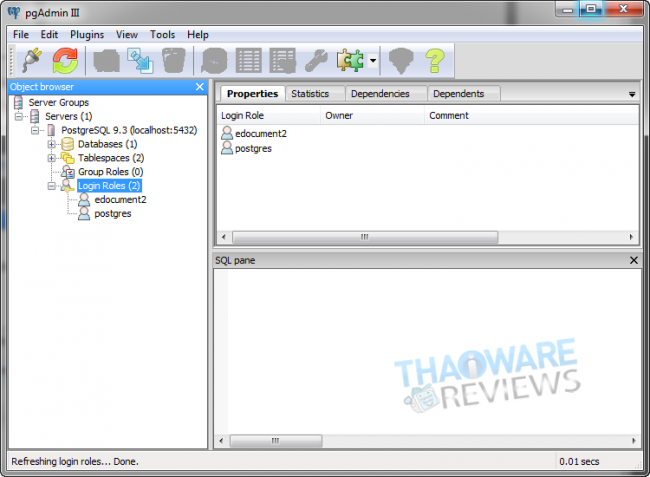Click the Drop object trash icon
650x477 pixels.
click(173, 61)
